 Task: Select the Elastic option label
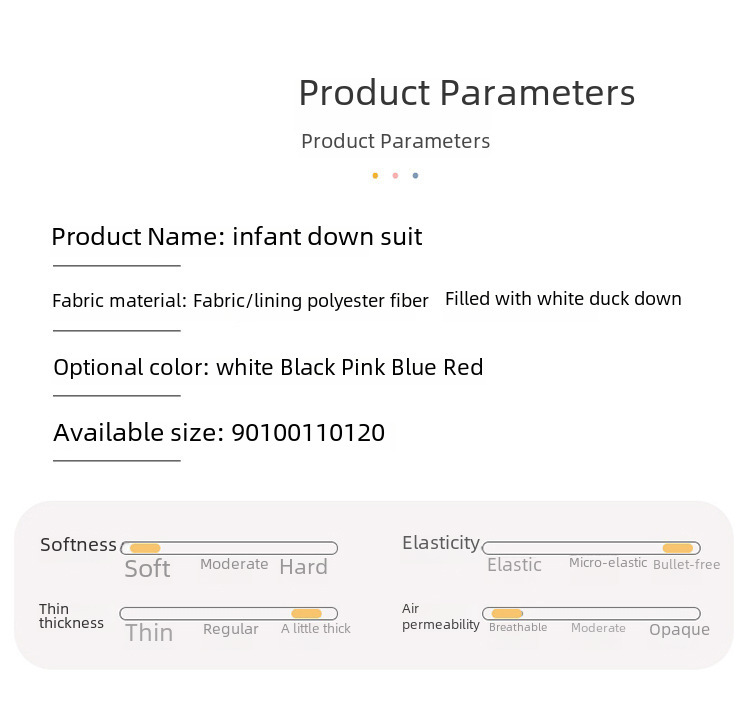[514, 565]
